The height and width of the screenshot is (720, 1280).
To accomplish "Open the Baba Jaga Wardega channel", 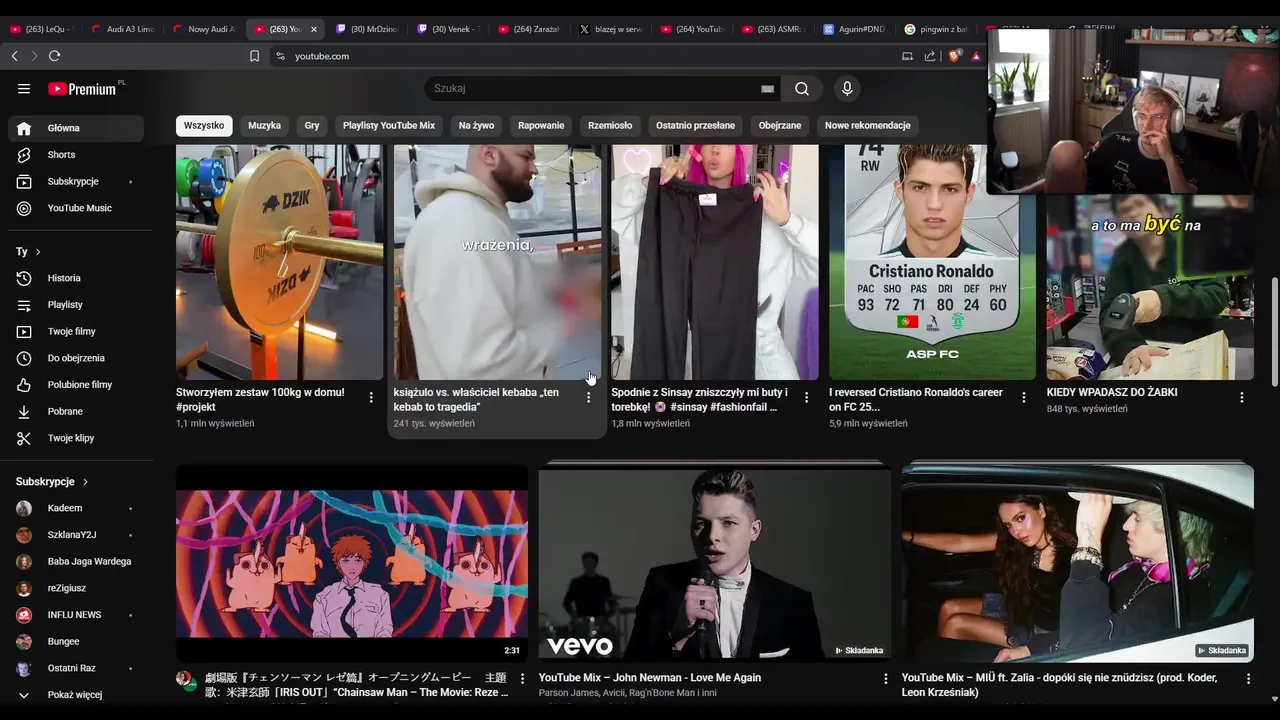I will click(x=76, y=562).
